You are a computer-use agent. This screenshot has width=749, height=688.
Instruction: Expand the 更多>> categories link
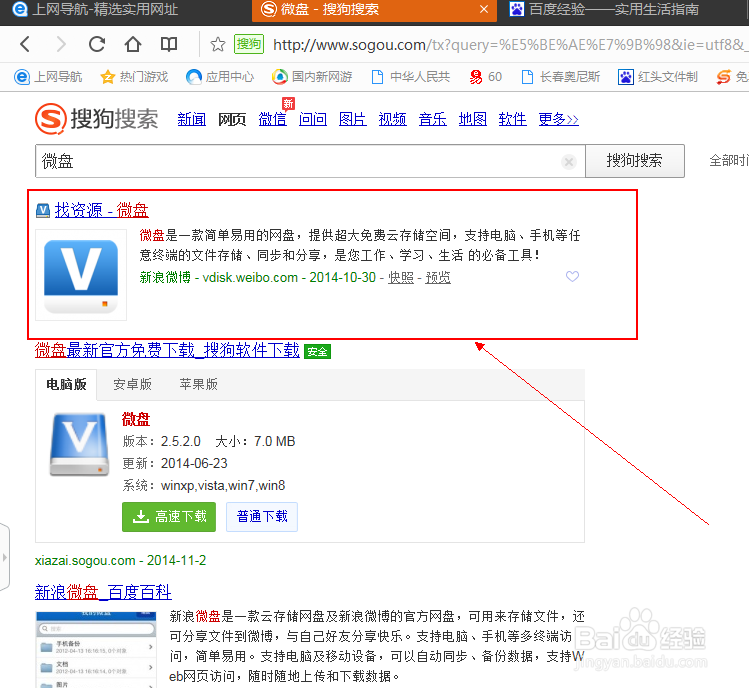pos(558,119)
